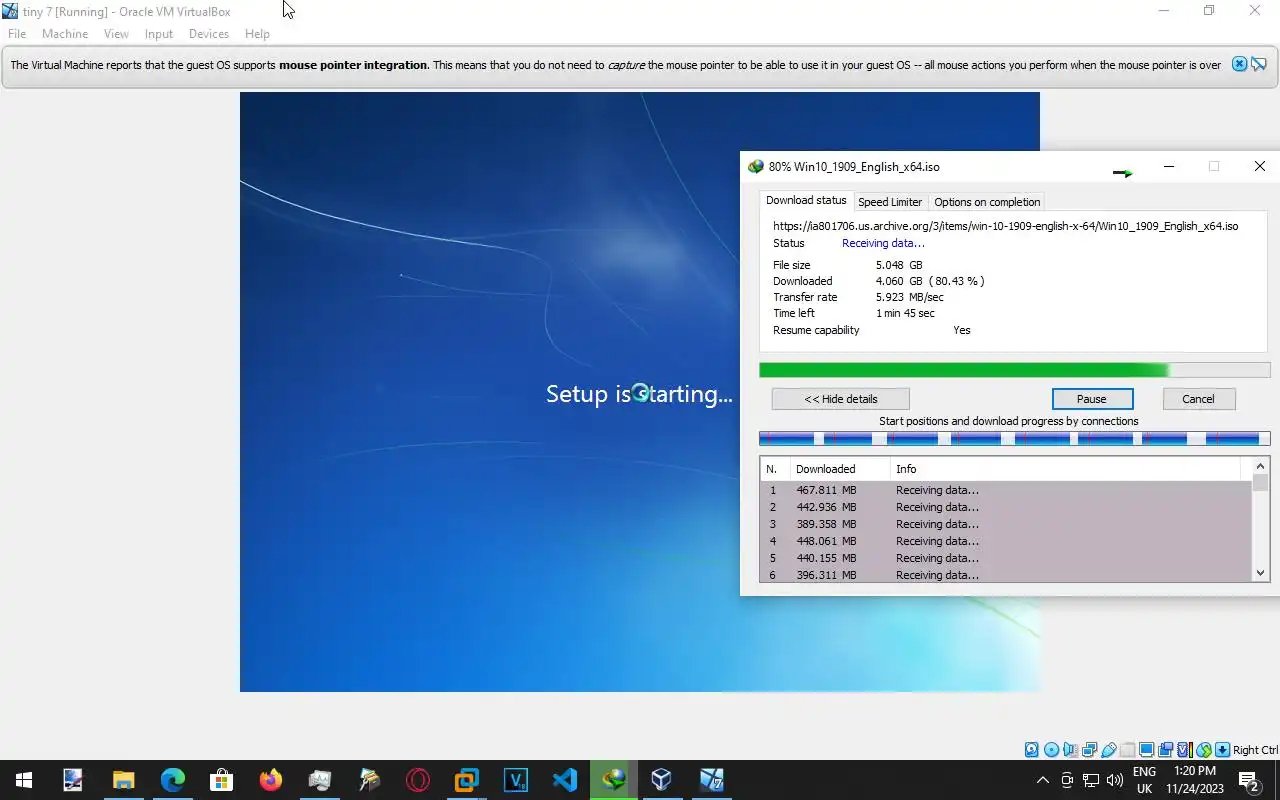Viewport: 1280px width, 800px height.
Task: Click the don't-show-again icon on the notification bar
Action: (1258, 64)
